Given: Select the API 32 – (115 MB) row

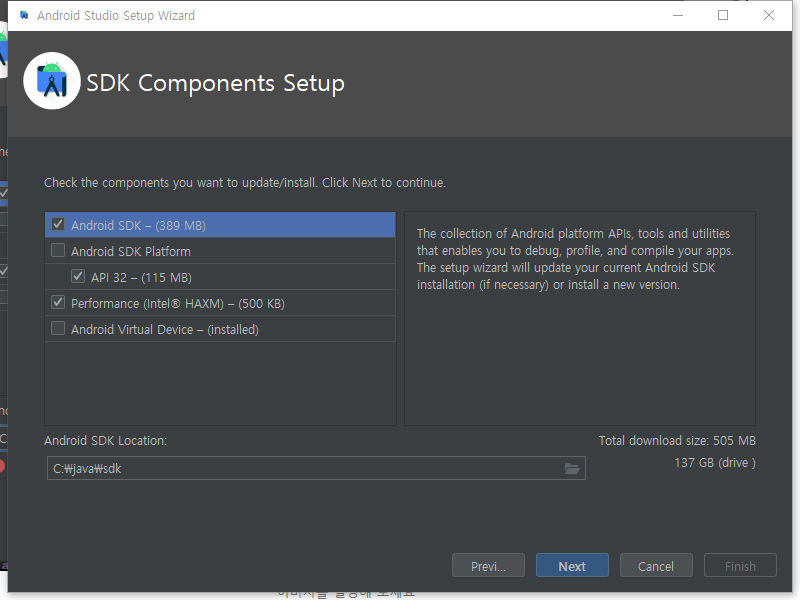Looking at the screenshot, I should 220,277.
